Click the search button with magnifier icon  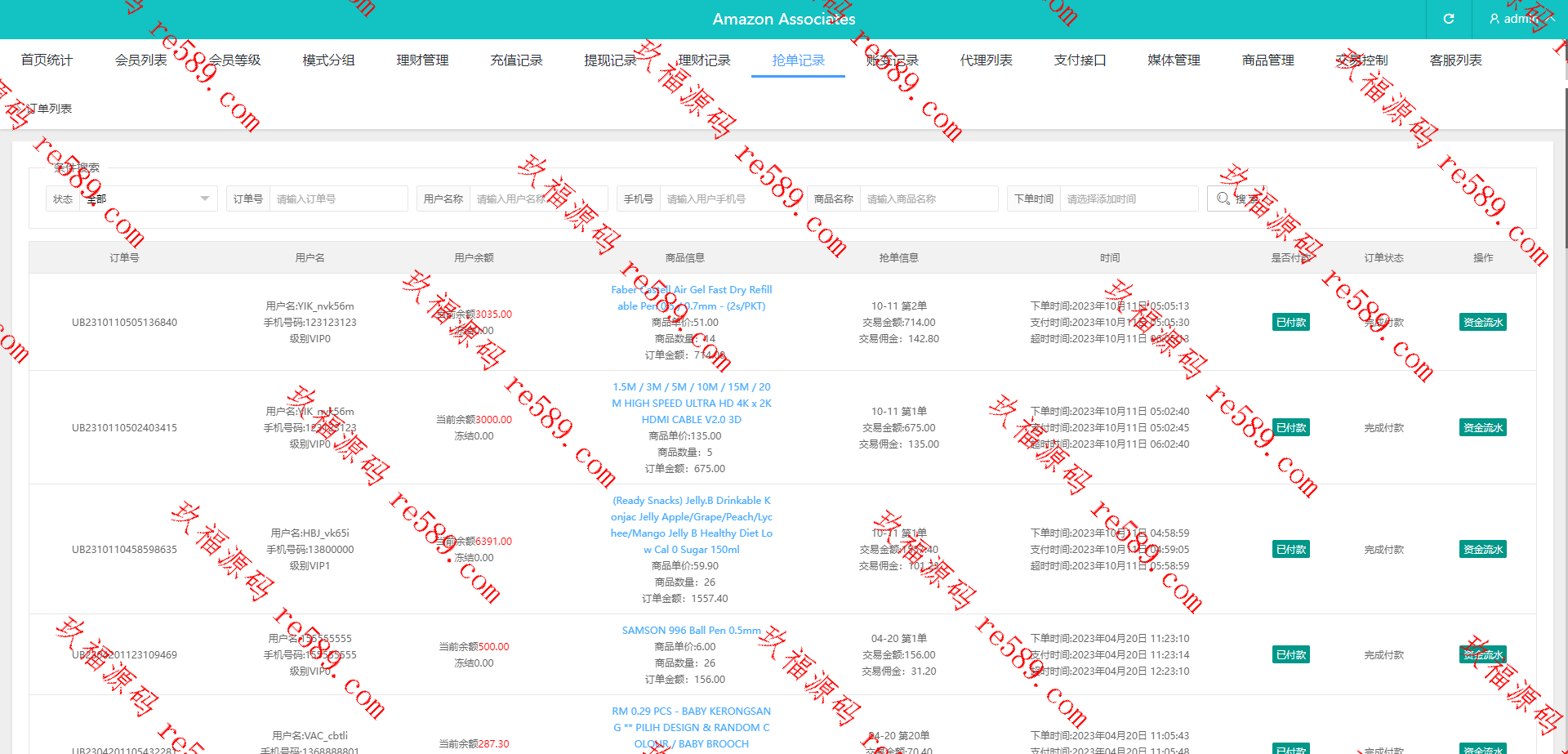(1238, 199)
